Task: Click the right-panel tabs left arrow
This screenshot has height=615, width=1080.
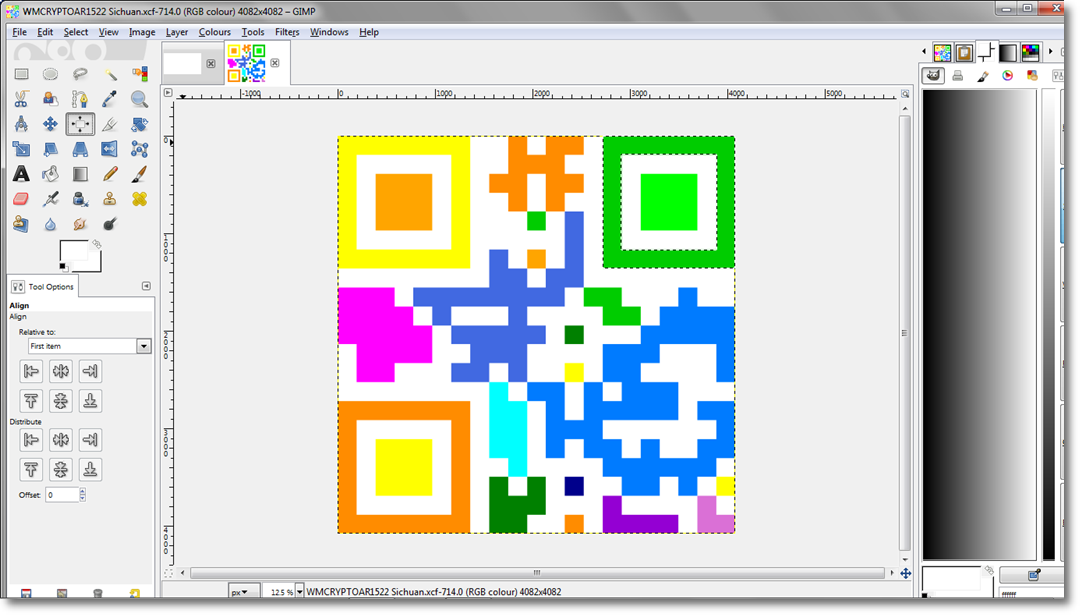Action: (924, 52)
